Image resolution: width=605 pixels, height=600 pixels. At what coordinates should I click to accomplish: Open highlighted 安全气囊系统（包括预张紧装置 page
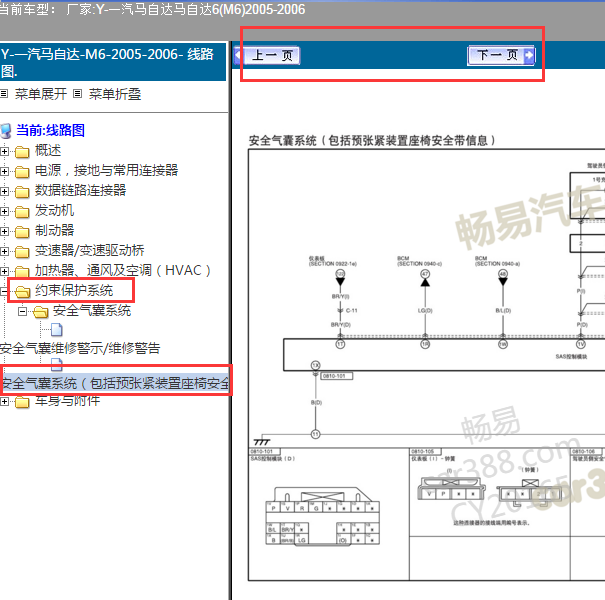[x=115, y=383]
